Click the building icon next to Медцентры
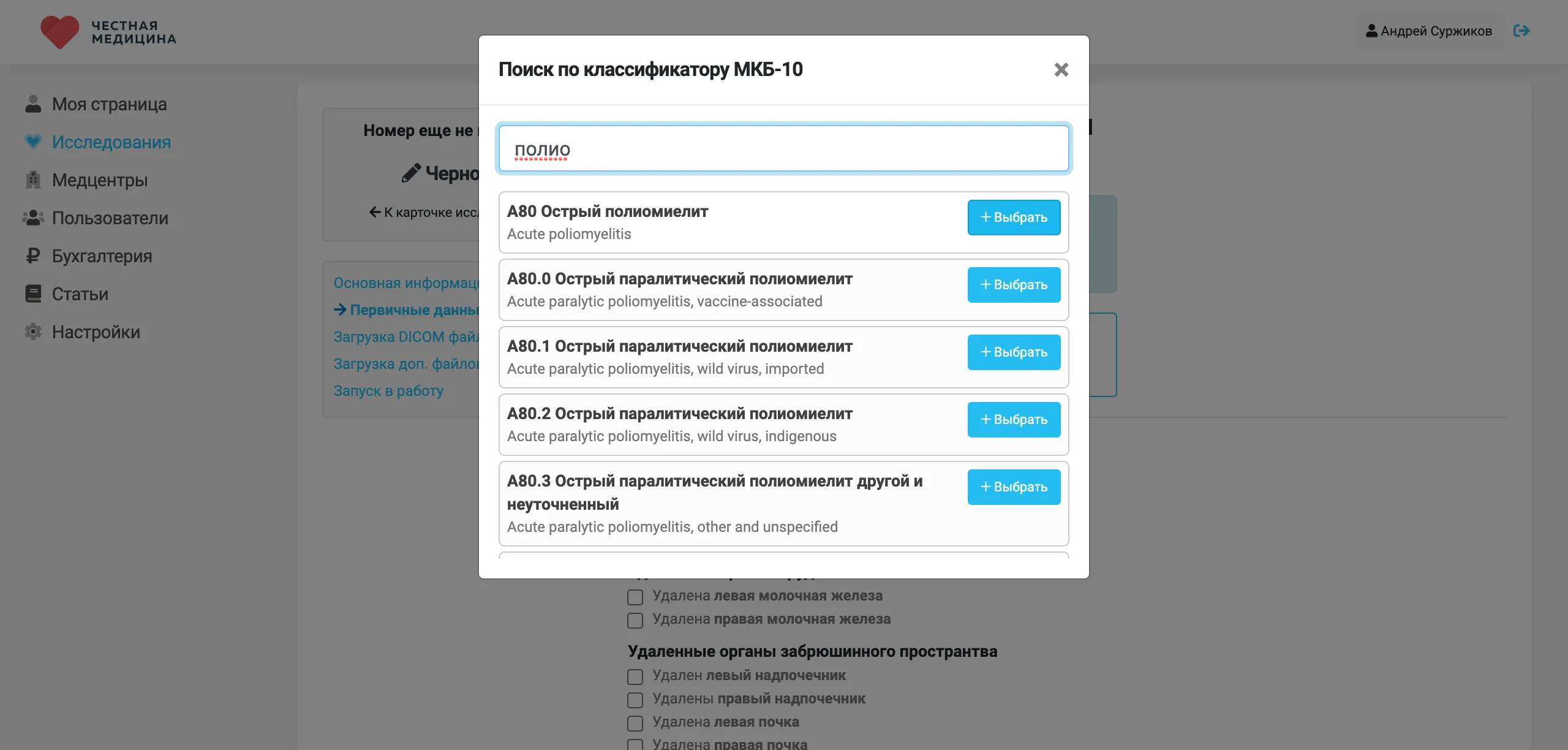This screenshot has width=1568, height=750. (x=33, y=180)
